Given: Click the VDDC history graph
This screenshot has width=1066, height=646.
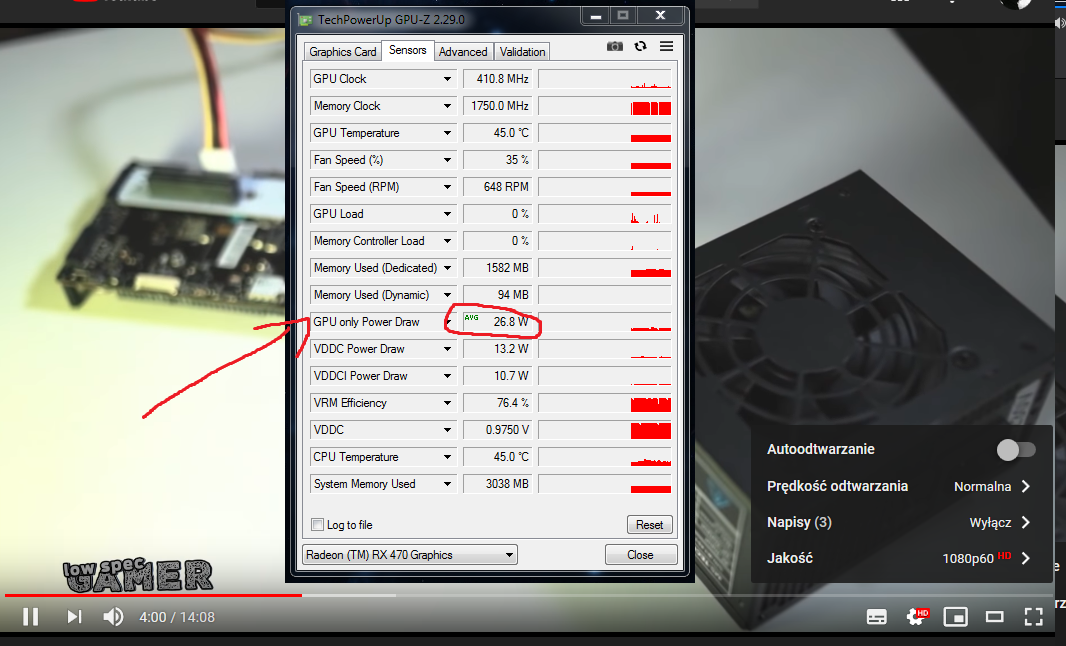Looking at the screenshot, I should click(605, 430).
